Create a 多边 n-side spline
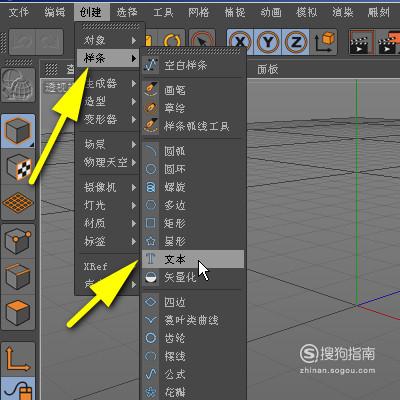Viewport: 400px width, 400px height. [193, 205]
